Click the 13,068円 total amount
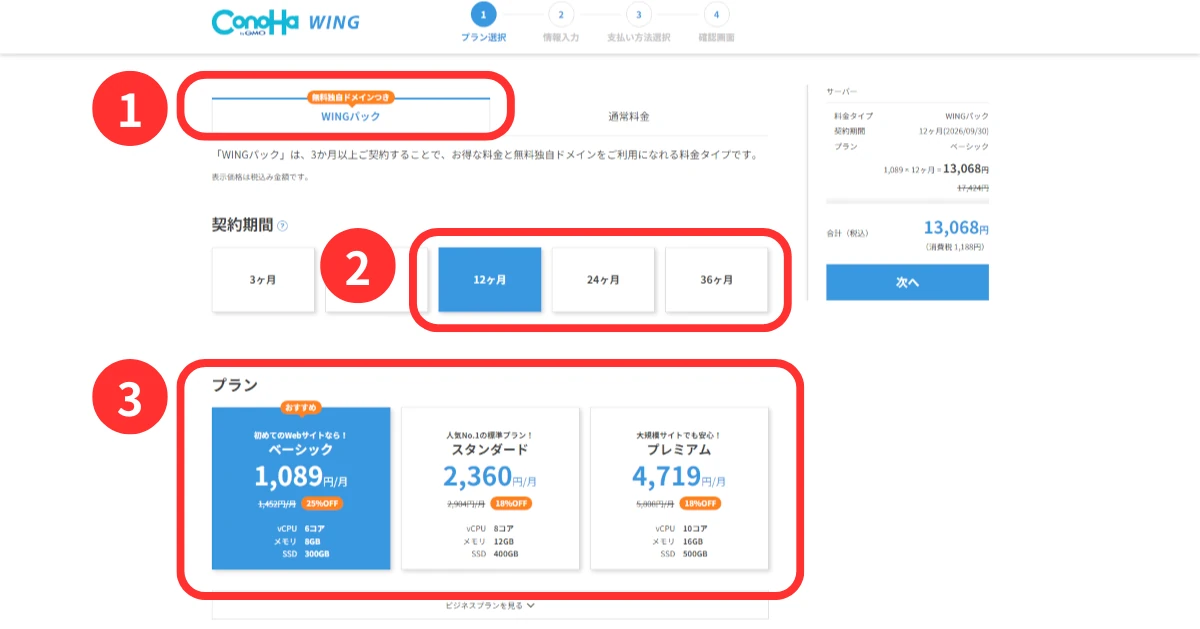1200x629 pixels. [x=956, y=228]
